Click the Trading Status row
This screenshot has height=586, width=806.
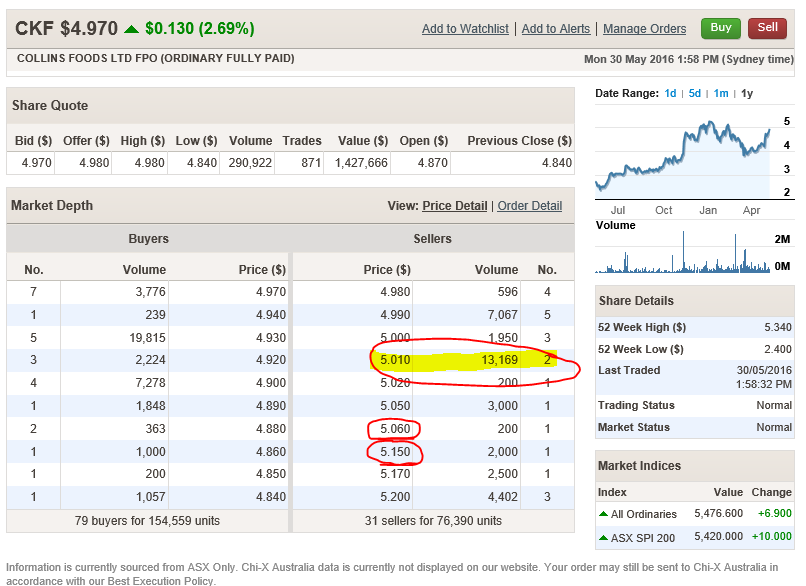point(694,406)
